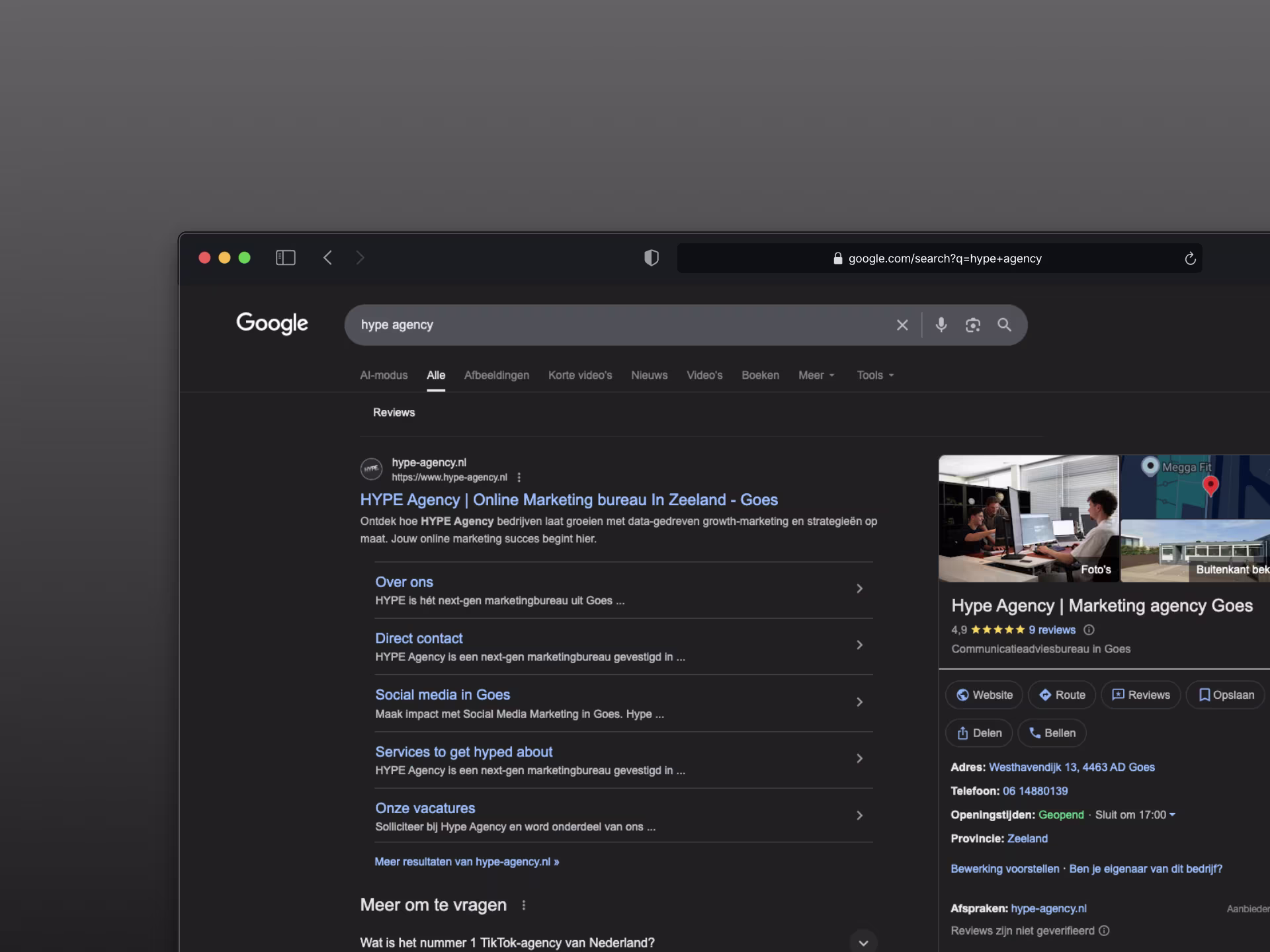This screenshot has width=1270, height=952.
Task: Switch to the Afbeeldingen tab
Action: coord(496,376)
